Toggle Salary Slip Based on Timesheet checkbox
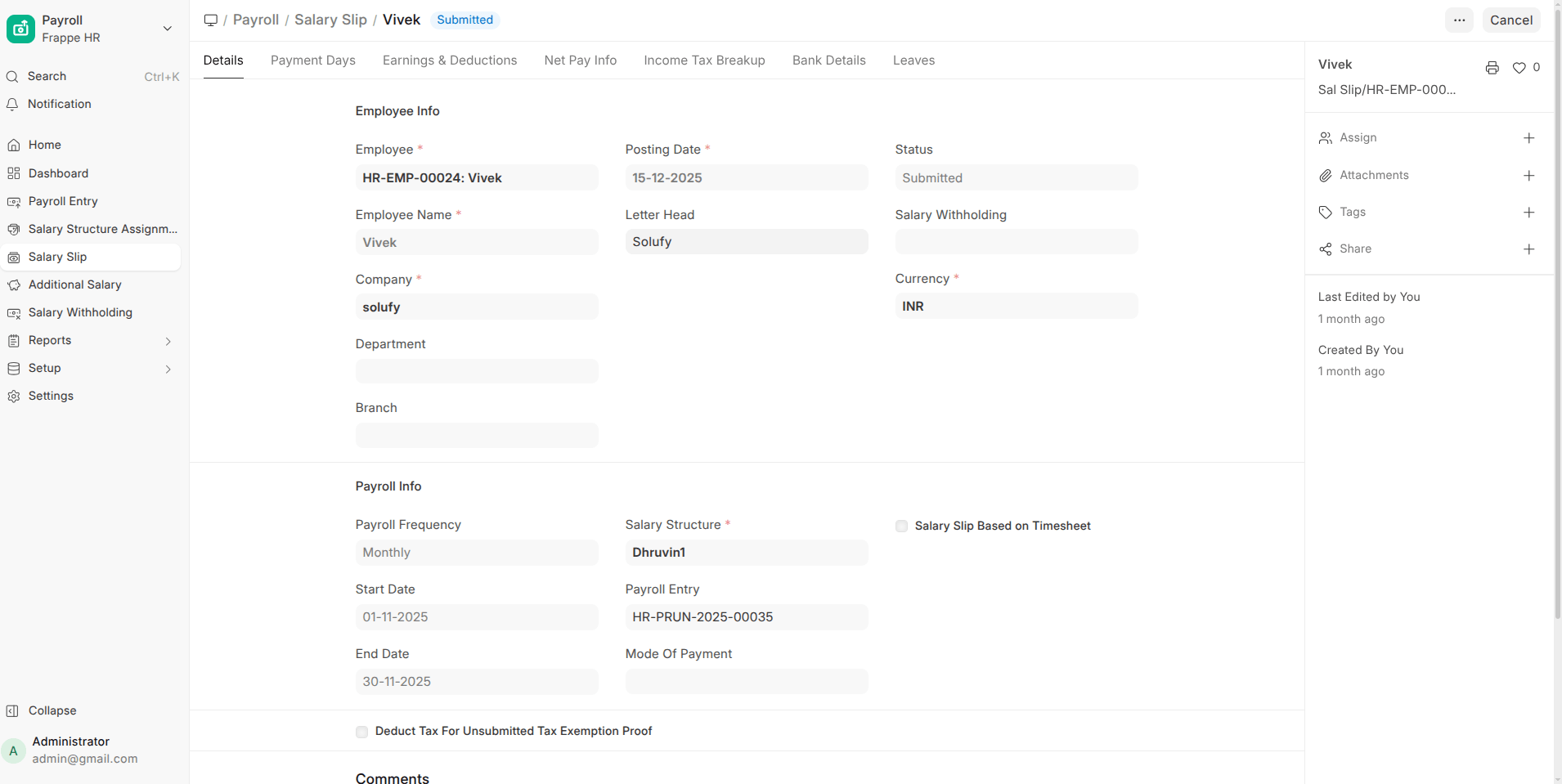Screen dimensions: 1562x784 click(x=901, y=526)
